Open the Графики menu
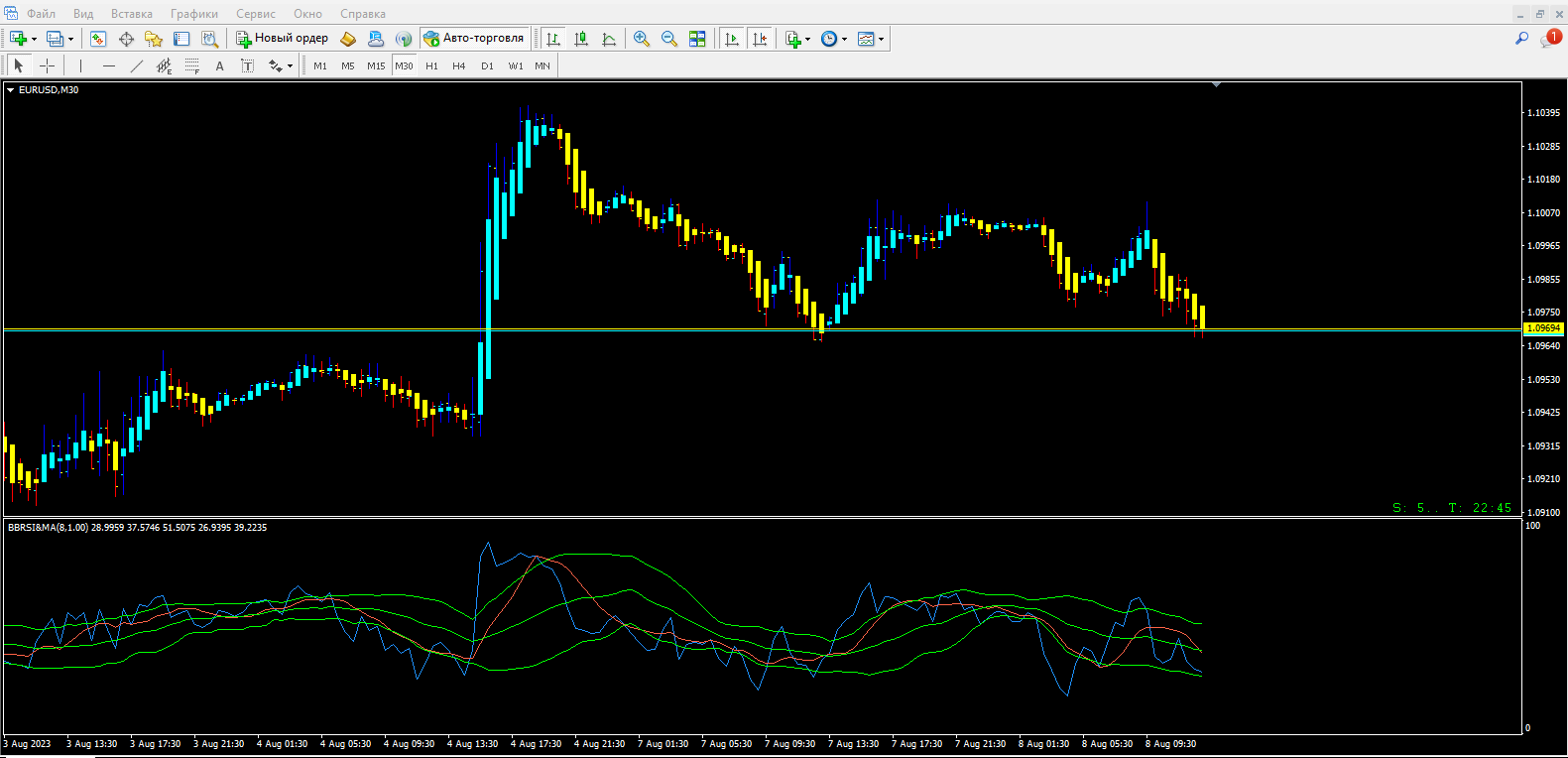The height and width of the screenshot is (758, 1568). [194, 14]
